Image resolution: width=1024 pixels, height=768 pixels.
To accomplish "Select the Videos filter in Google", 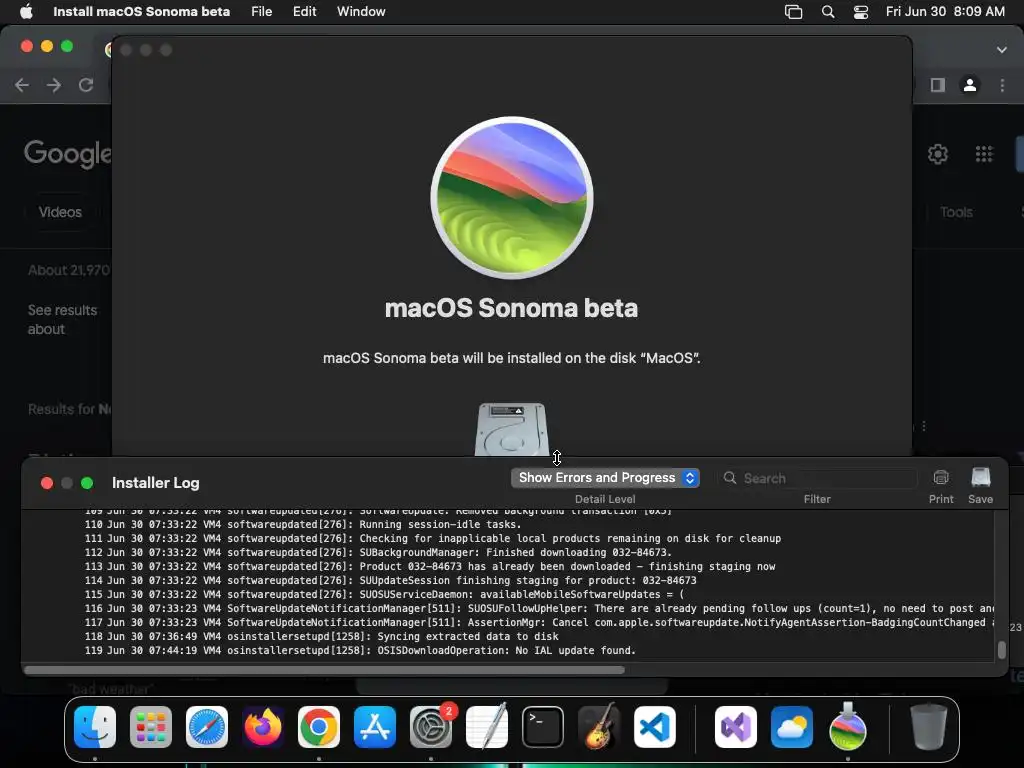I will click(x=60, y=212).
